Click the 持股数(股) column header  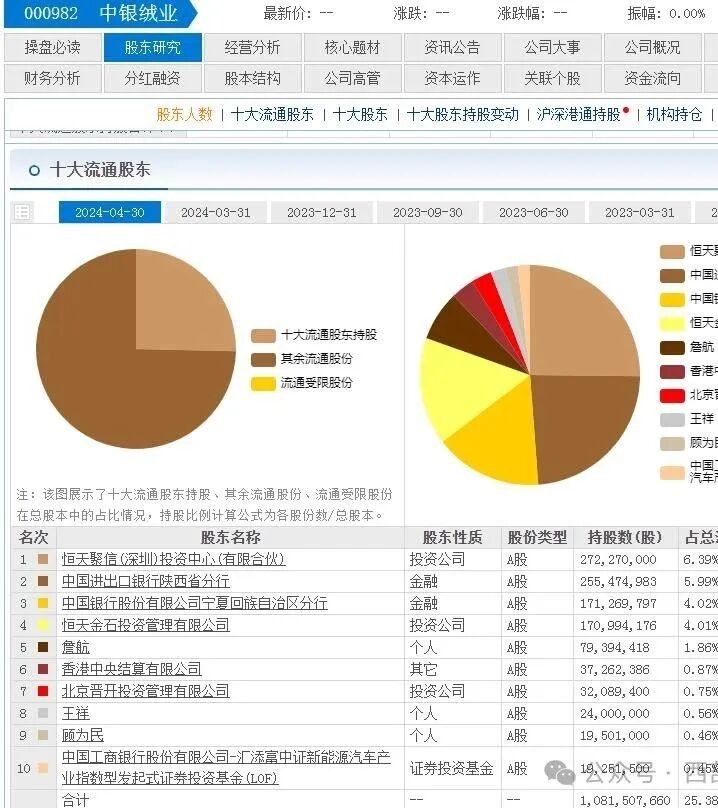pyautogui.click(x=625, y=537)
